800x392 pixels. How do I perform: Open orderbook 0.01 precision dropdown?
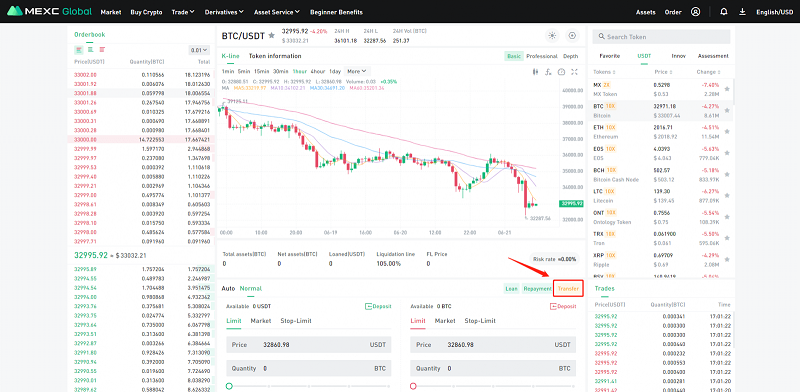coord(199,50)
